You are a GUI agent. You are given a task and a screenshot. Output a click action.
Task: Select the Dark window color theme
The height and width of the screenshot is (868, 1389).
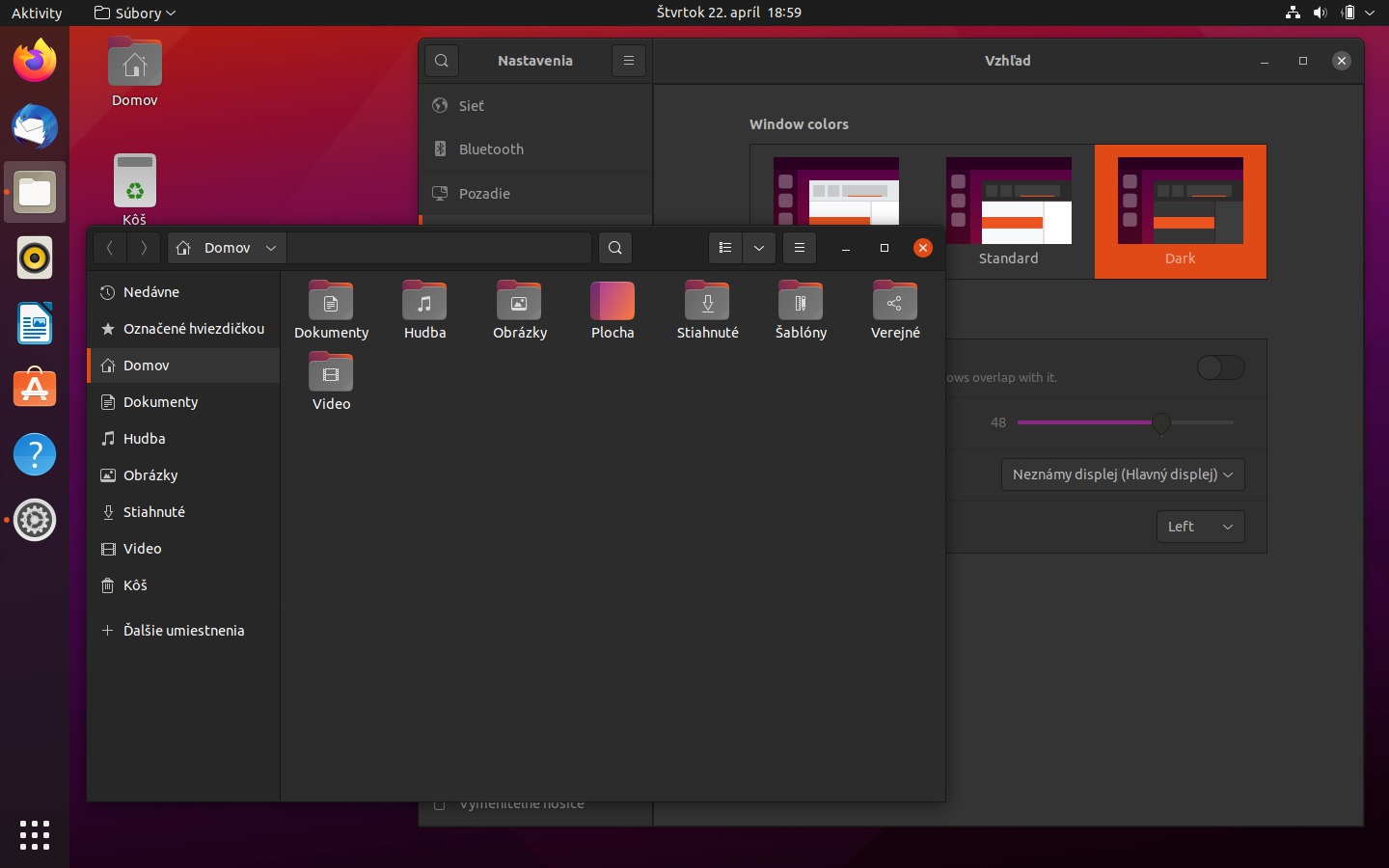[1180, 211]
